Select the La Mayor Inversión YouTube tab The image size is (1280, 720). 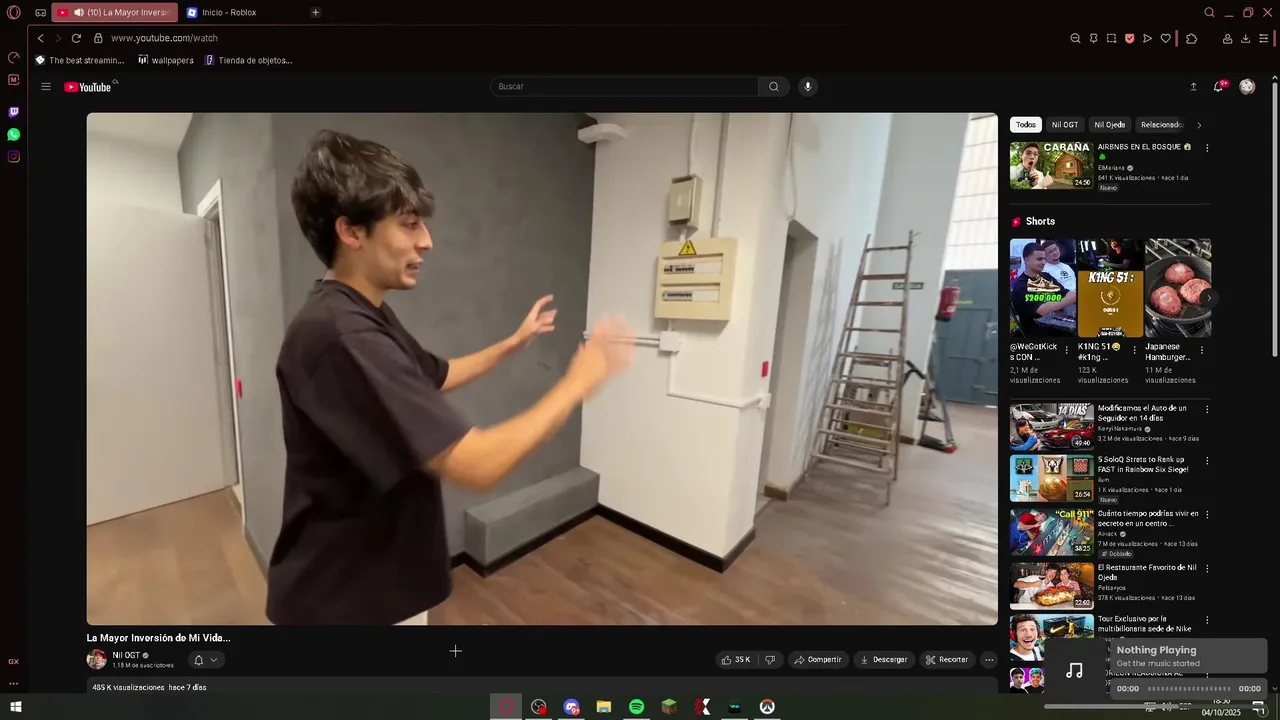point(114,13)
